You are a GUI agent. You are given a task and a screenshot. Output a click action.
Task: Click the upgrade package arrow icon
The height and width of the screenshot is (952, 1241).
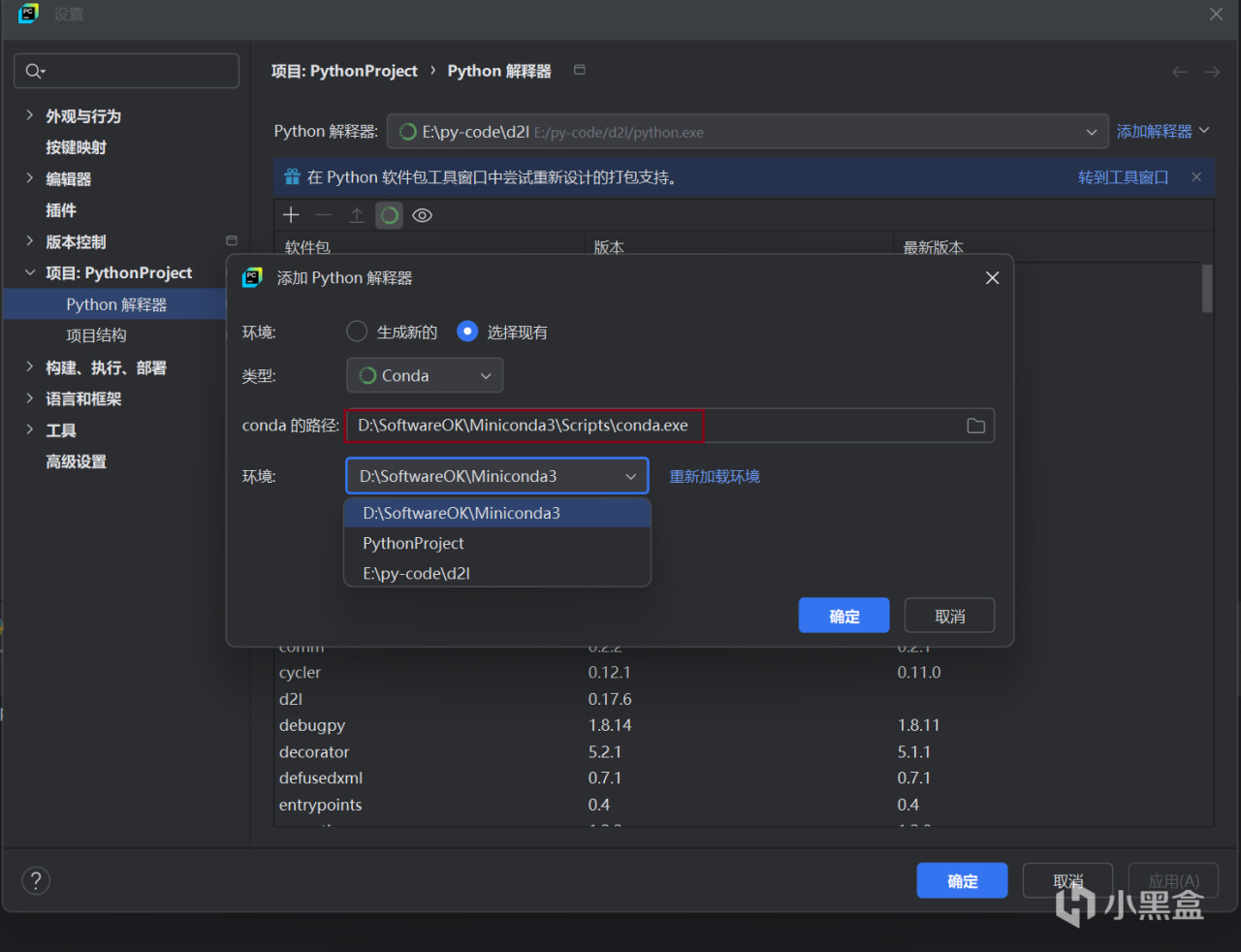point(357,215)
